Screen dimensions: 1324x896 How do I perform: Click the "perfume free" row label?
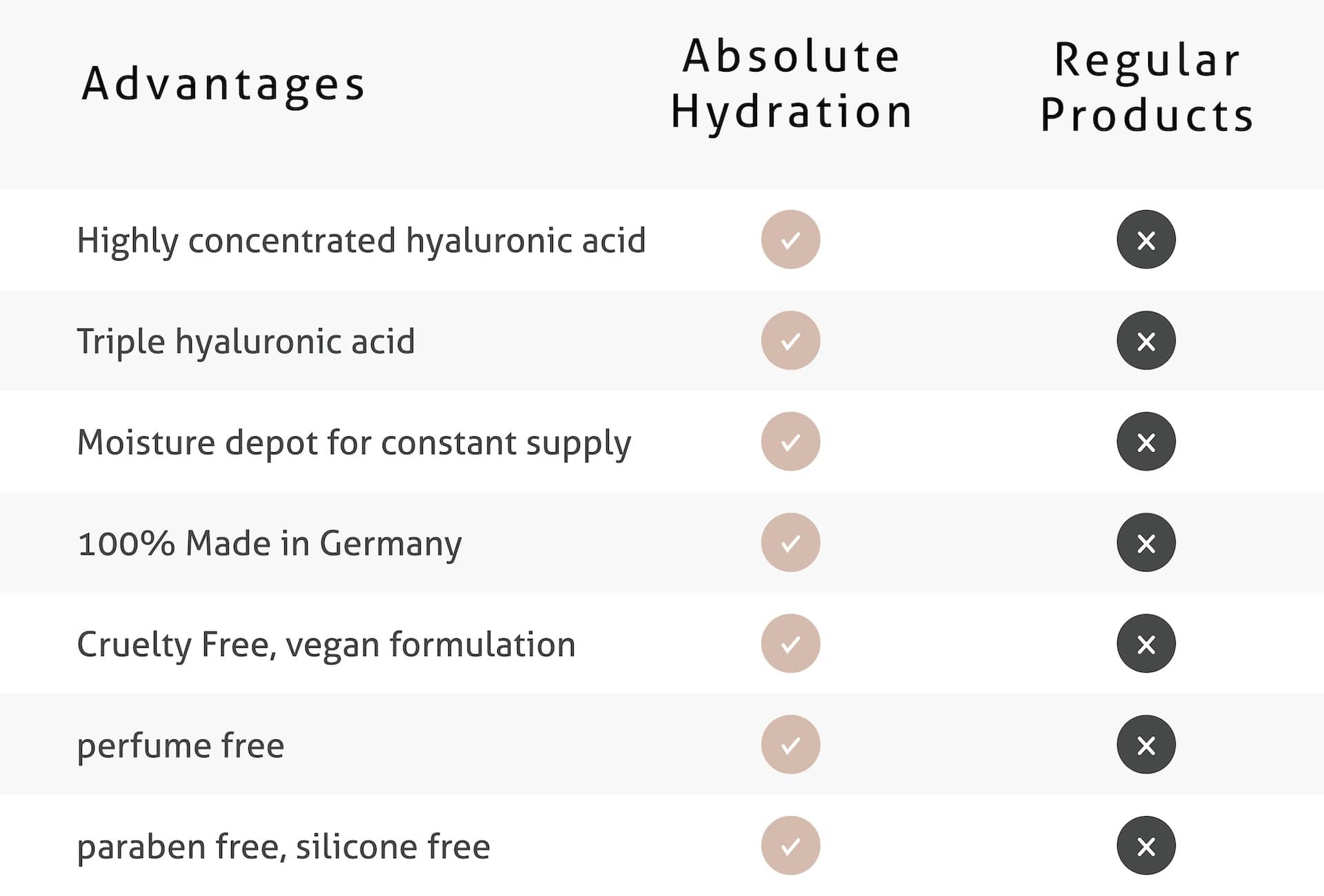coord(181,746)
